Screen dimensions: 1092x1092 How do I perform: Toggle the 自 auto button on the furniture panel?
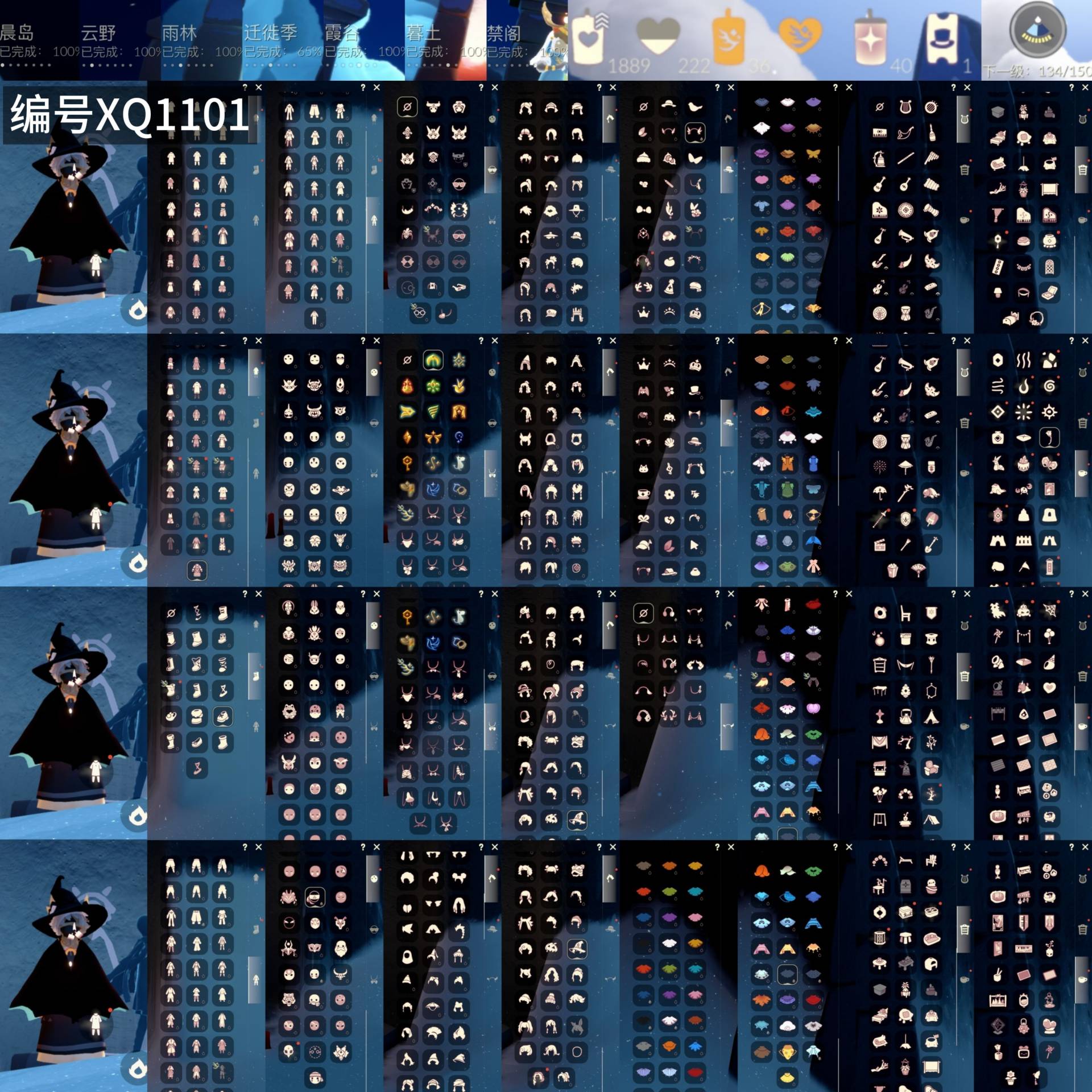coord(1082,169)
